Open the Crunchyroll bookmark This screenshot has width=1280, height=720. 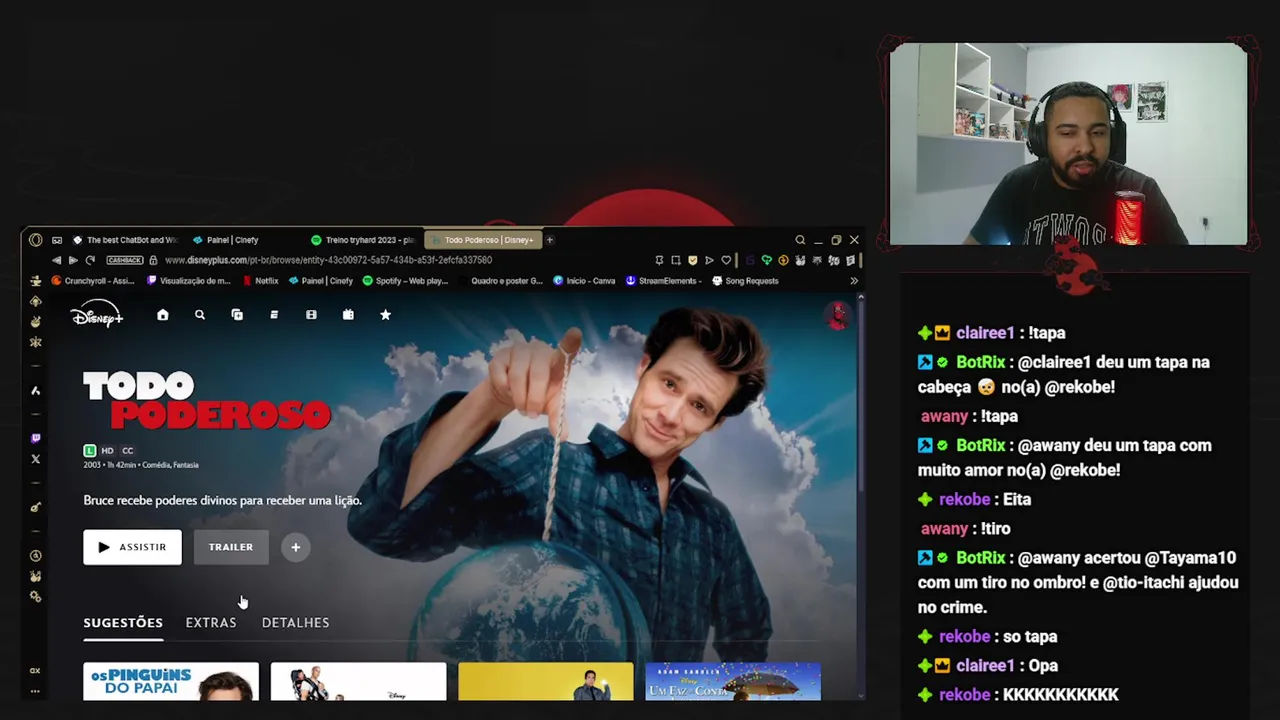[x=93, y=281]
